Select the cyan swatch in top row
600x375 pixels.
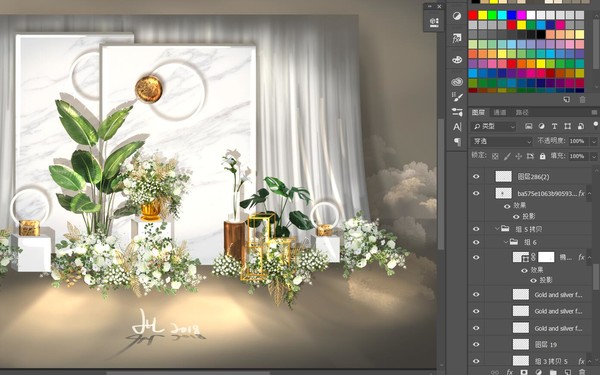(x=502, y=15)
